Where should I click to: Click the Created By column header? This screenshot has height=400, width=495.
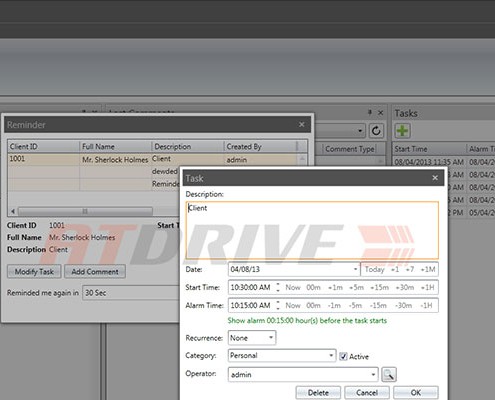click(261, 146)
